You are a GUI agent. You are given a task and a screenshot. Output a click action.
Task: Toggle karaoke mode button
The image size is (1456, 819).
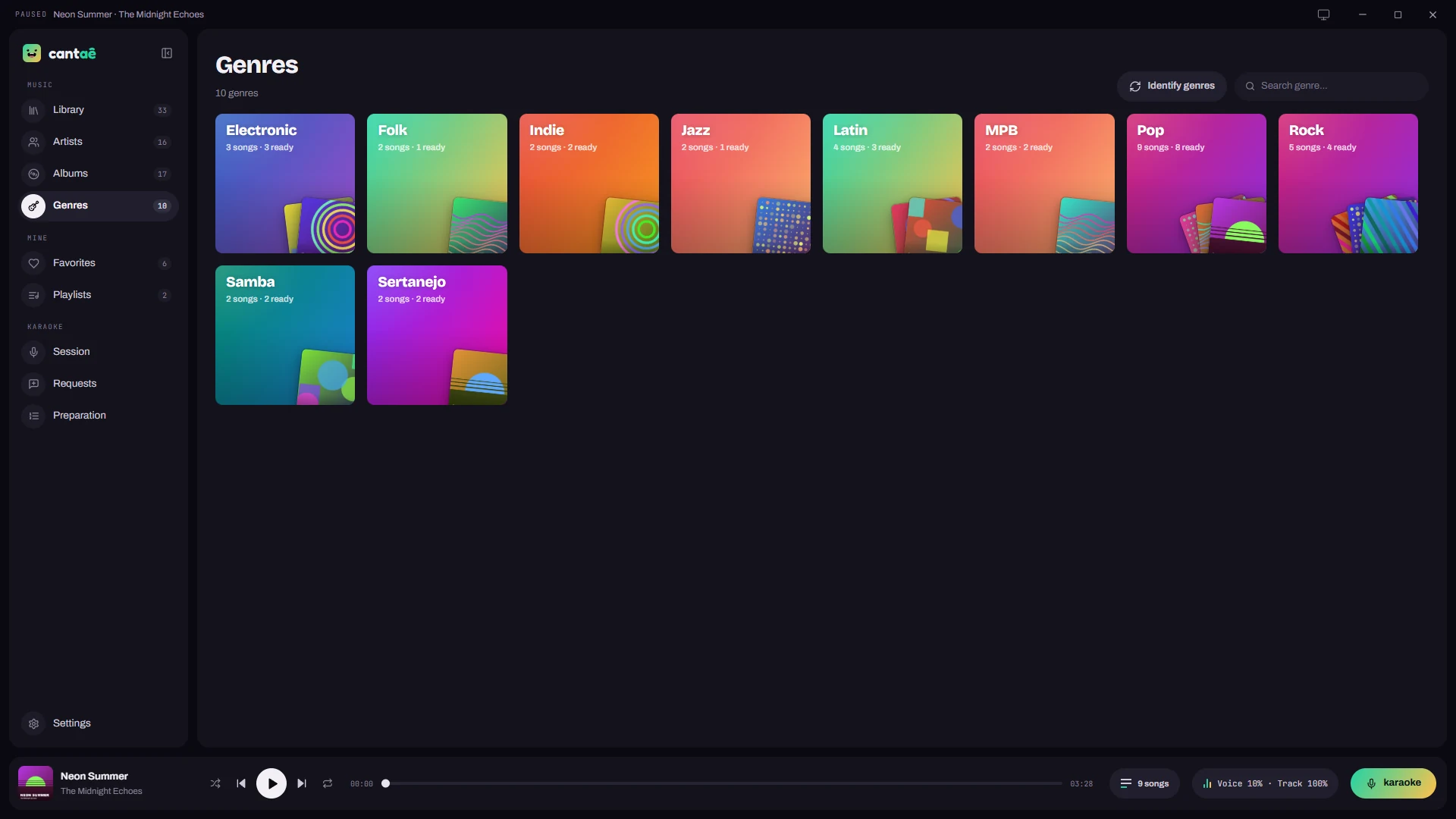[x=1393, y=783]
